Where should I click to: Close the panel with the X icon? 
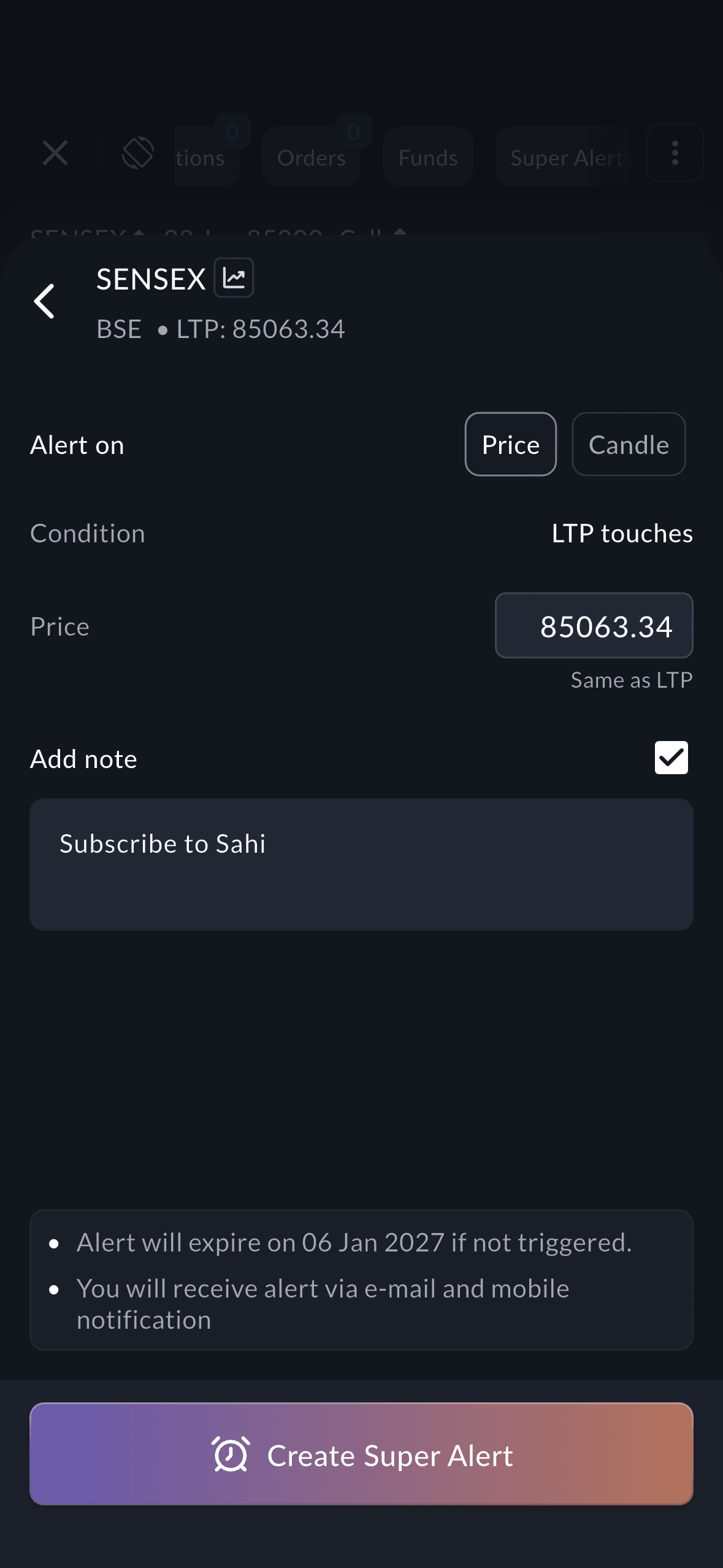55,153
